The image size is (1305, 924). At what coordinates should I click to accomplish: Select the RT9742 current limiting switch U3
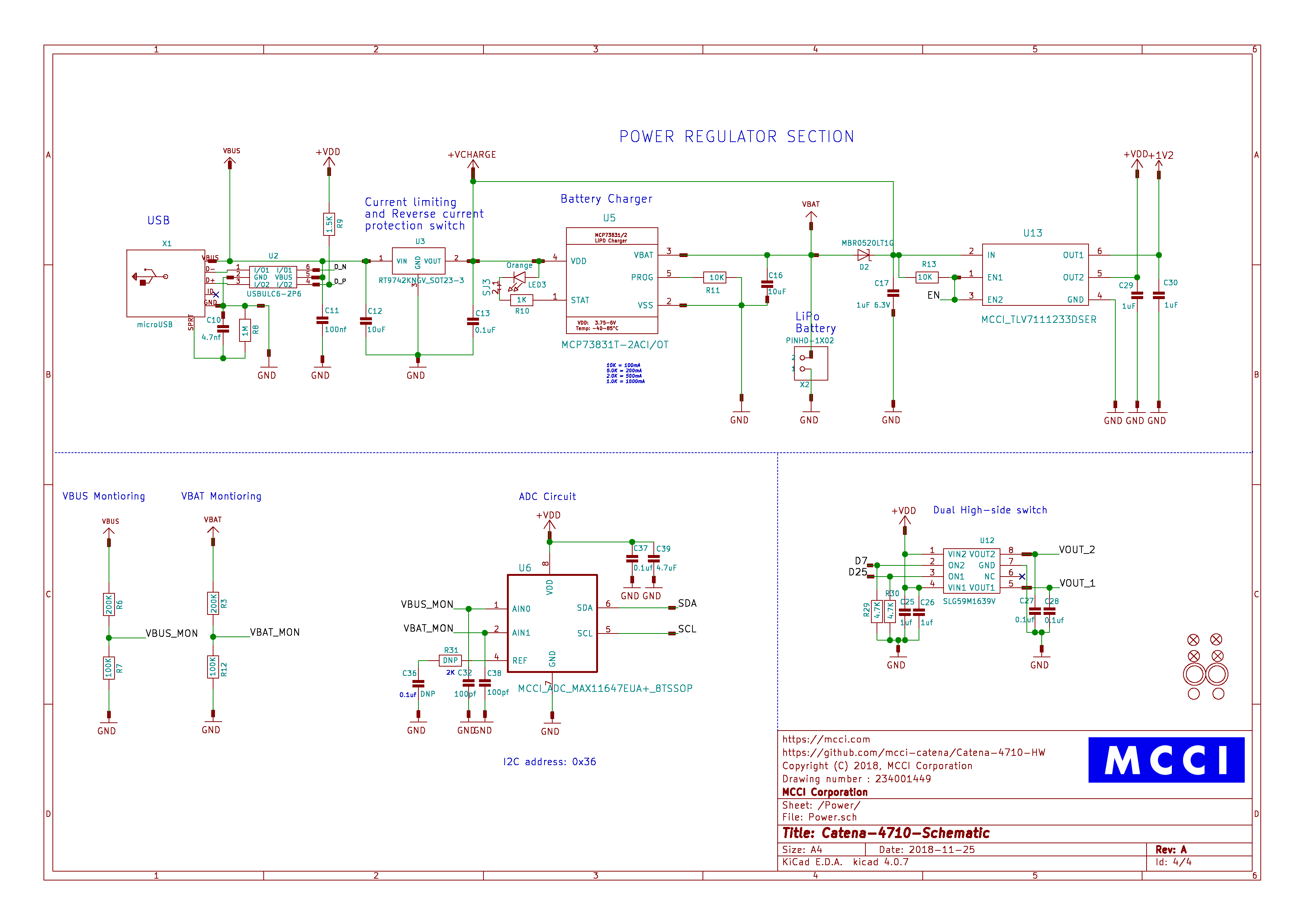(x=418, y=261)
